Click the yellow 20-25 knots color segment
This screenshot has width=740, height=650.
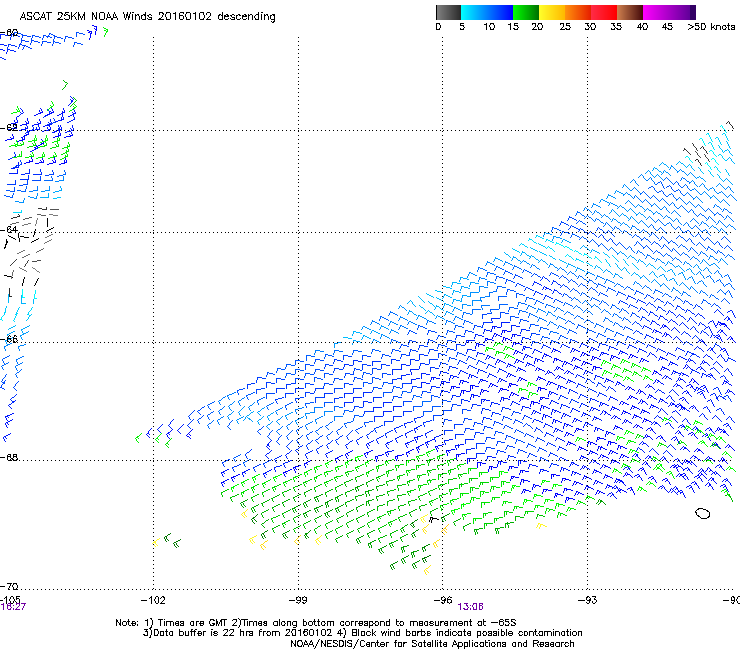tap(552, 12)
